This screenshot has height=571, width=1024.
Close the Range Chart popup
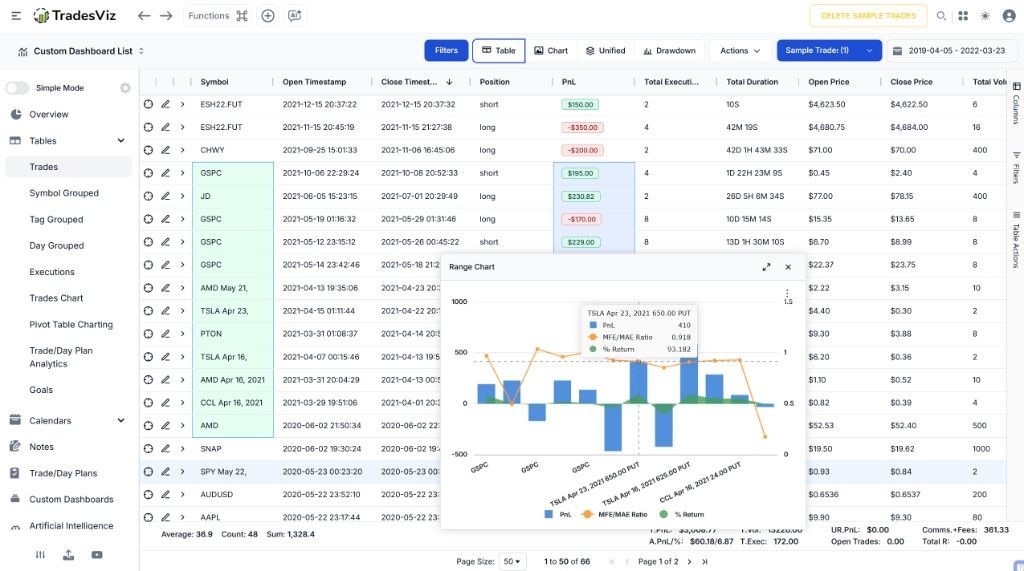tap(788, 267)
